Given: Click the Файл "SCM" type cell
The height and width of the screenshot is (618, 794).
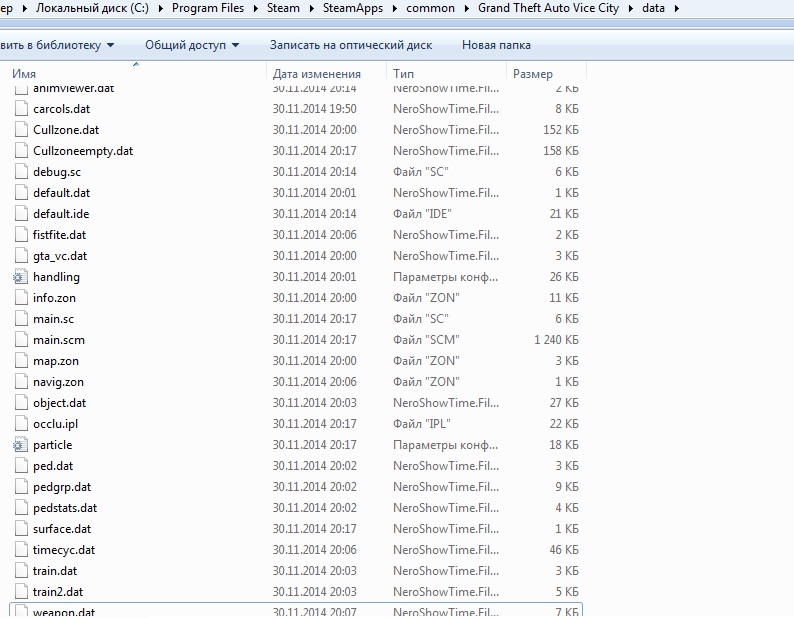Looking at the screenshot, I should [426, 340].
